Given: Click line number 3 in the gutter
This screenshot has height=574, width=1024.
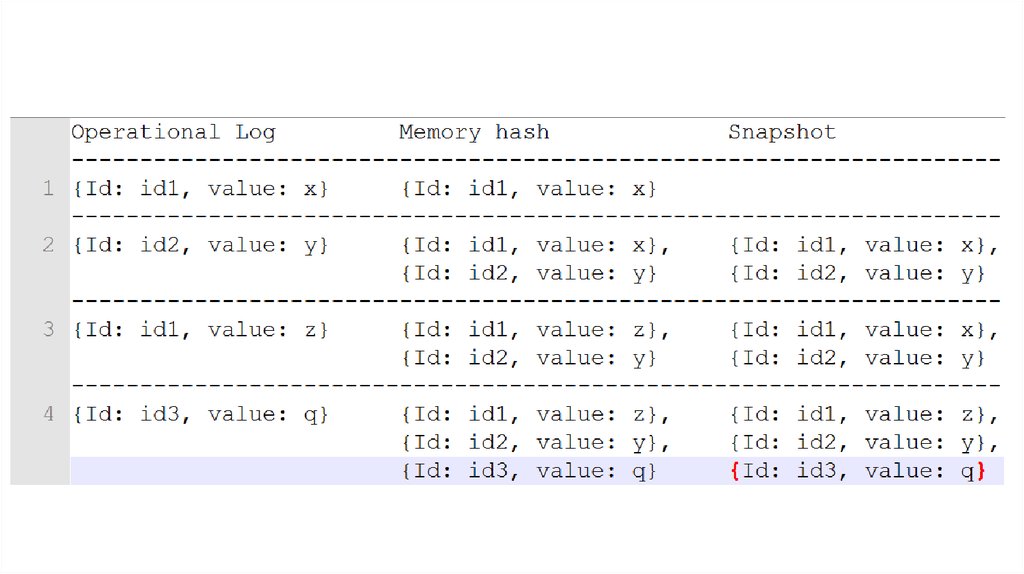Looking at the screenshot, I should pyautogui.click(x=48, y=329).
